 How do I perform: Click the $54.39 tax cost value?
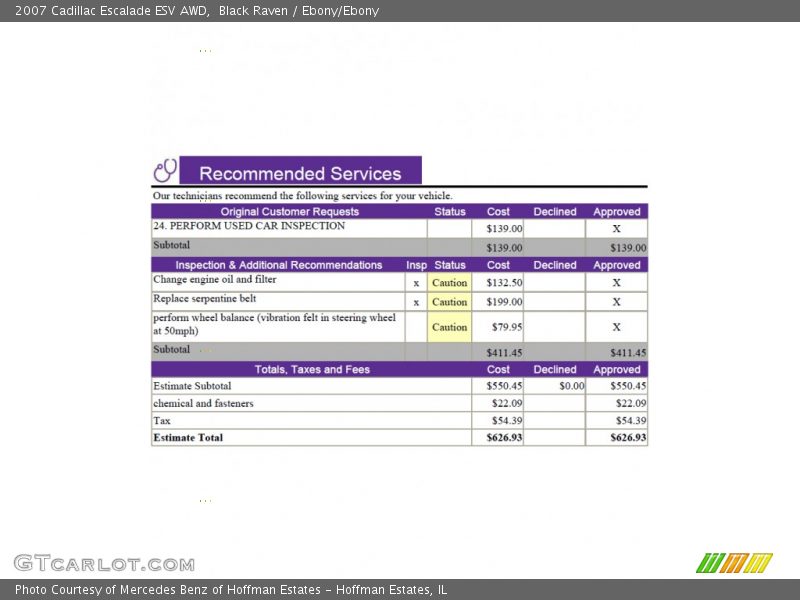tap(507, 421)
